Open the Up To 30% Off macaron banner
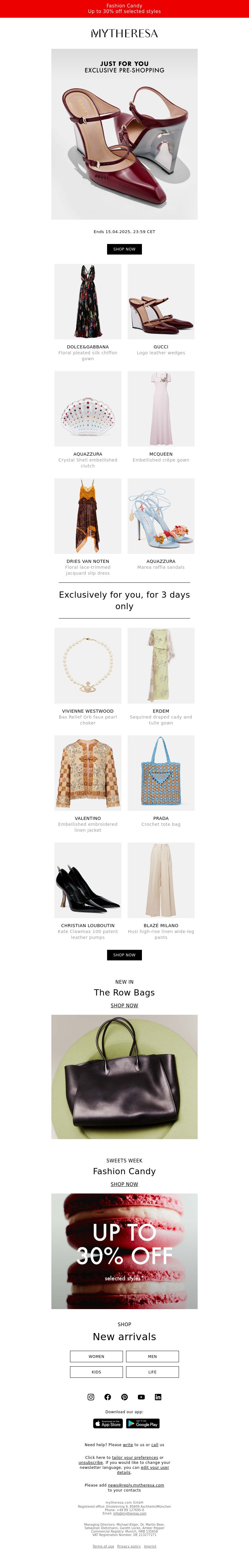 point(125,1251)
